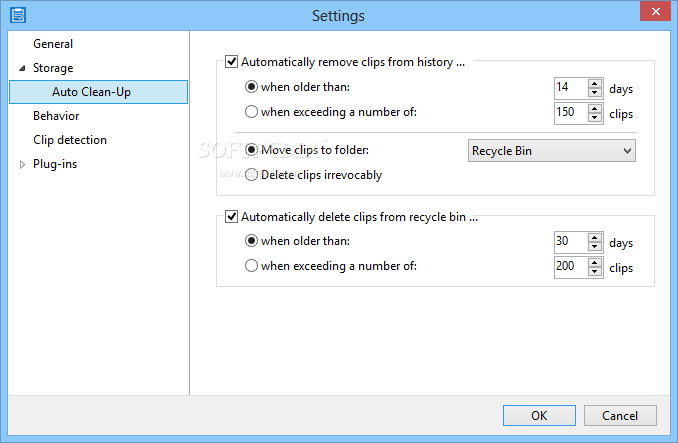Click the clipboard app icon in title bar
This screenshot has height=443, width=678.
[x=18, y=15]
